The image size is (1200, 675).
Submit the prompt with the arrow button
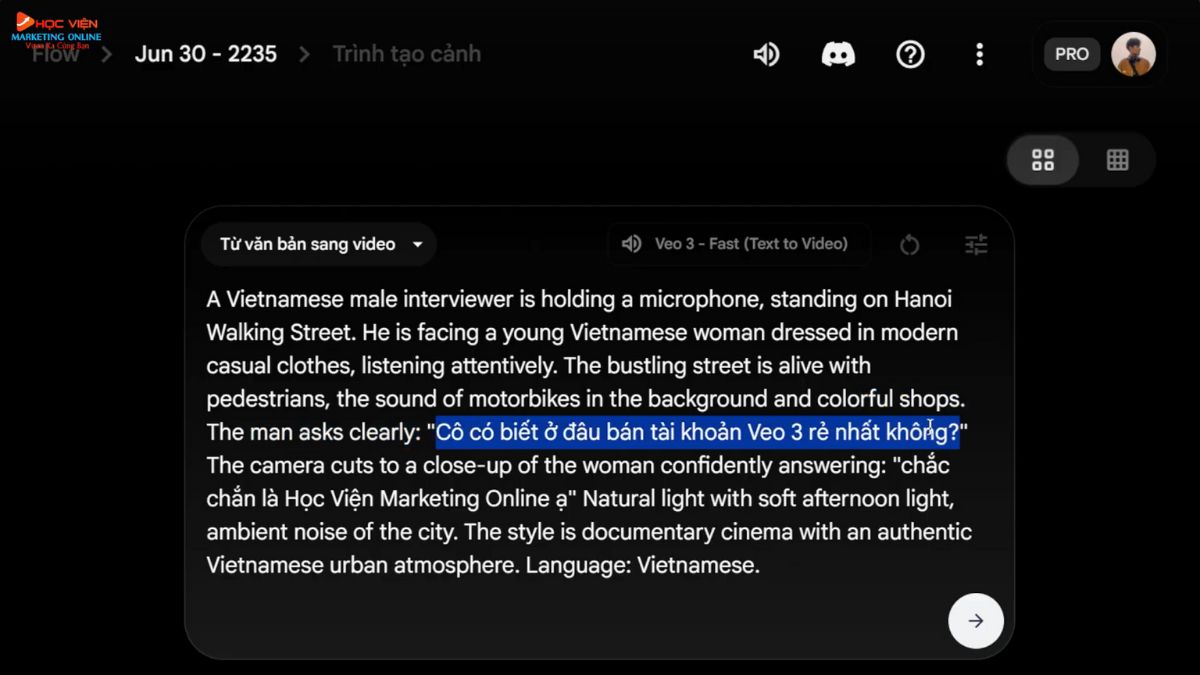click(x=976, y=621)
